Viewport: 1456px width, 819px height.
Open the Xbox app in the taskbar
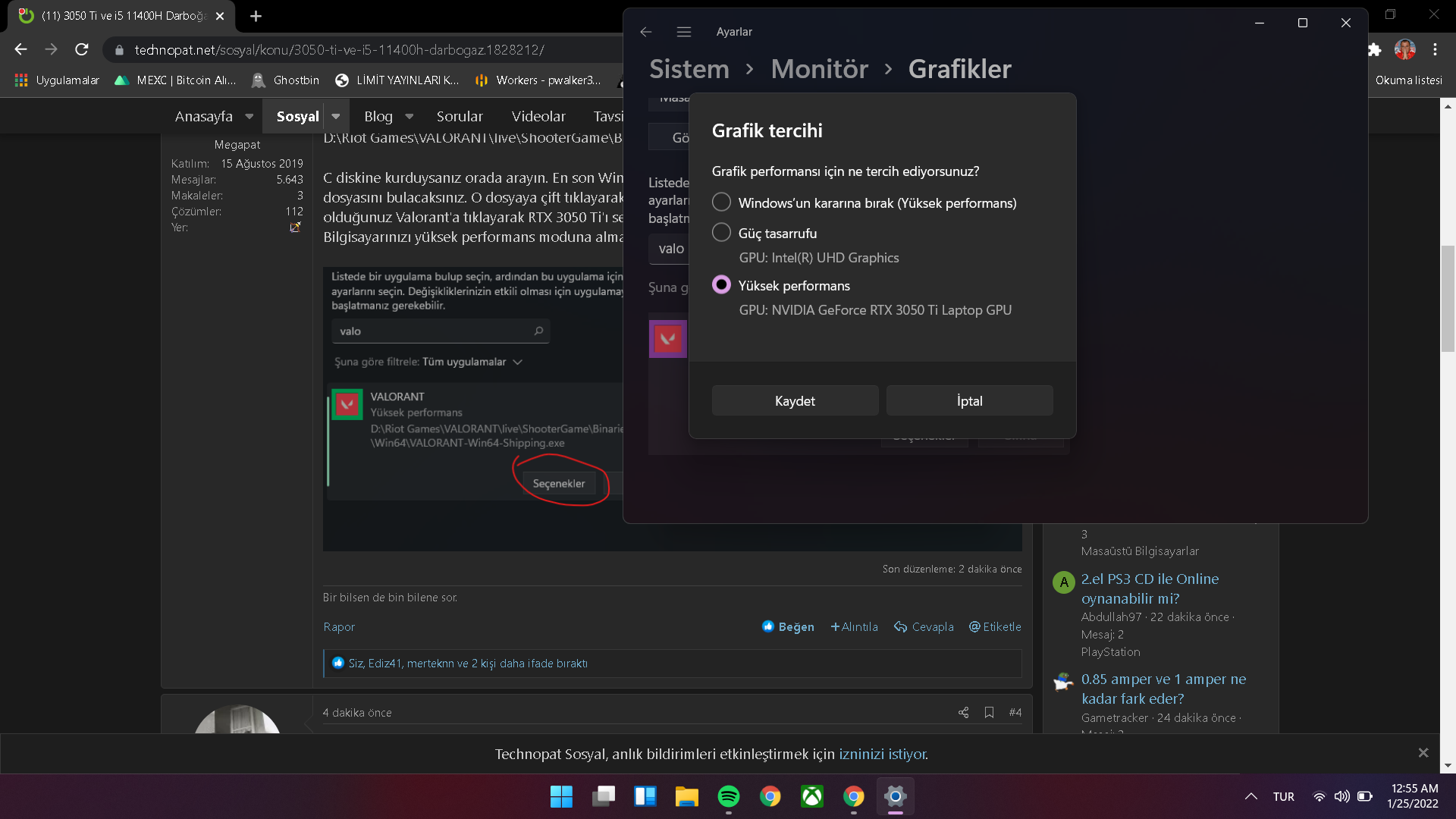pos(811,796)
